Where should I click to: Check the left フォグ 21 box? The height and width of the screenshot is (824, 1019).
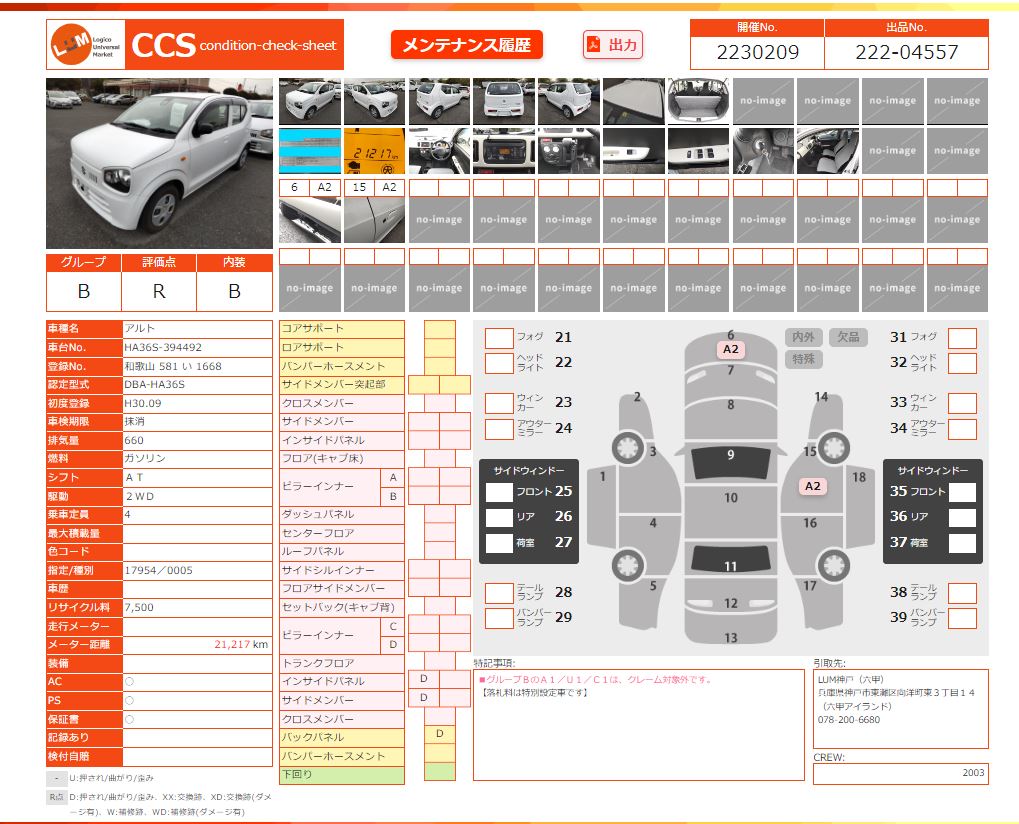[499, 338]
